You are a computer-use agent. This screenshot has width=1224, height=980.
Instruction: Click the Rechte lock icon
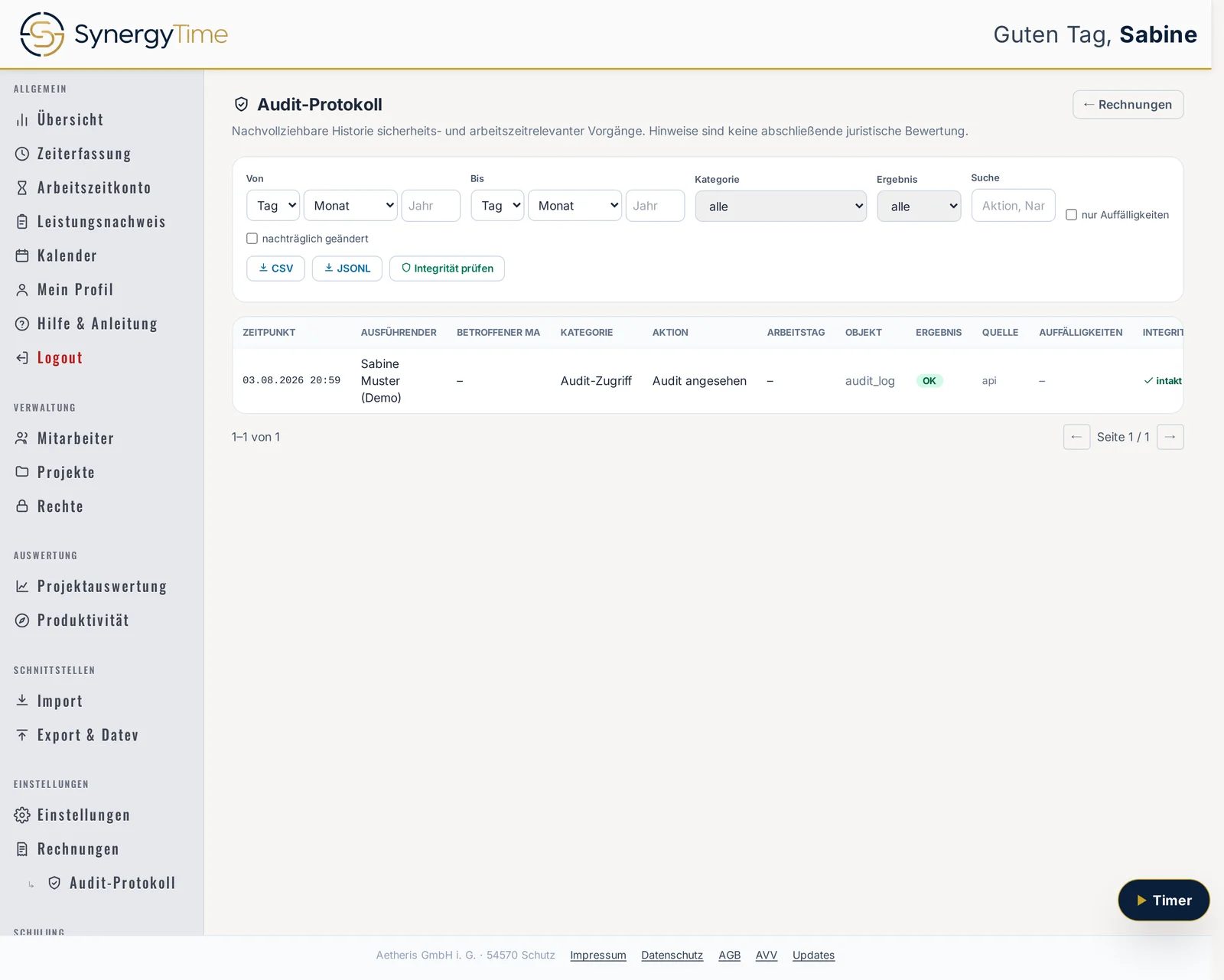(x=22, y=506)
